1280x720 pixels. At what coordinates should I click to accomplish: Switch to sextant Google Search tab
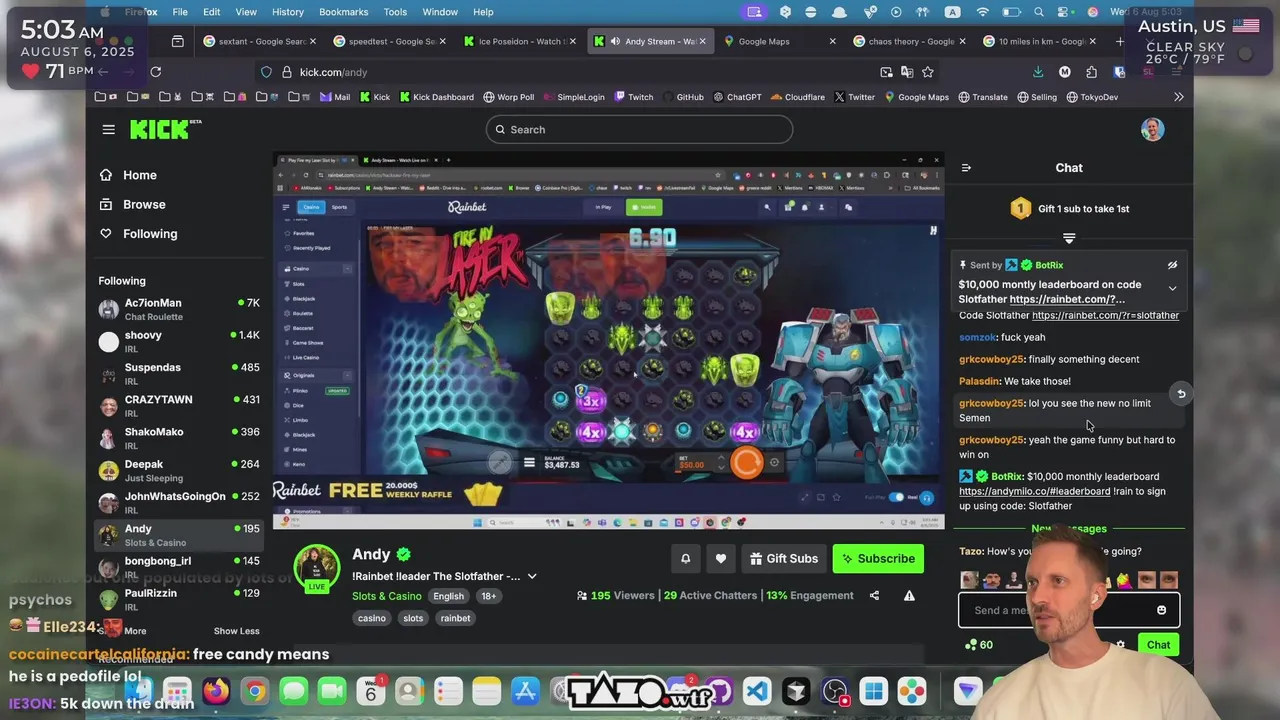(258, 42)
